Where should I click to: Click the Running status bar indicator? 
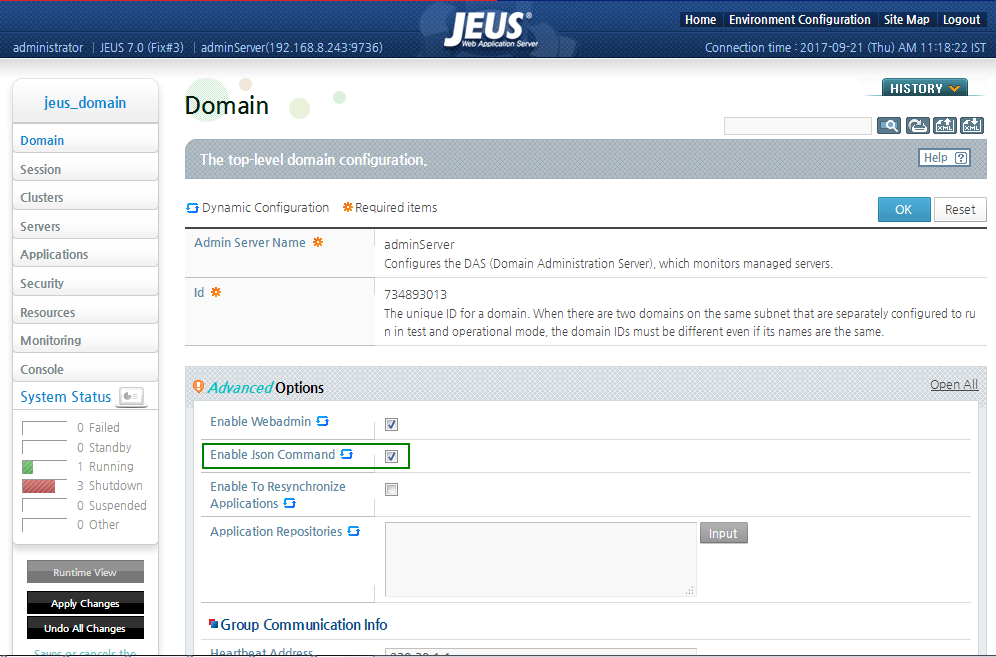tap(44, 467)
